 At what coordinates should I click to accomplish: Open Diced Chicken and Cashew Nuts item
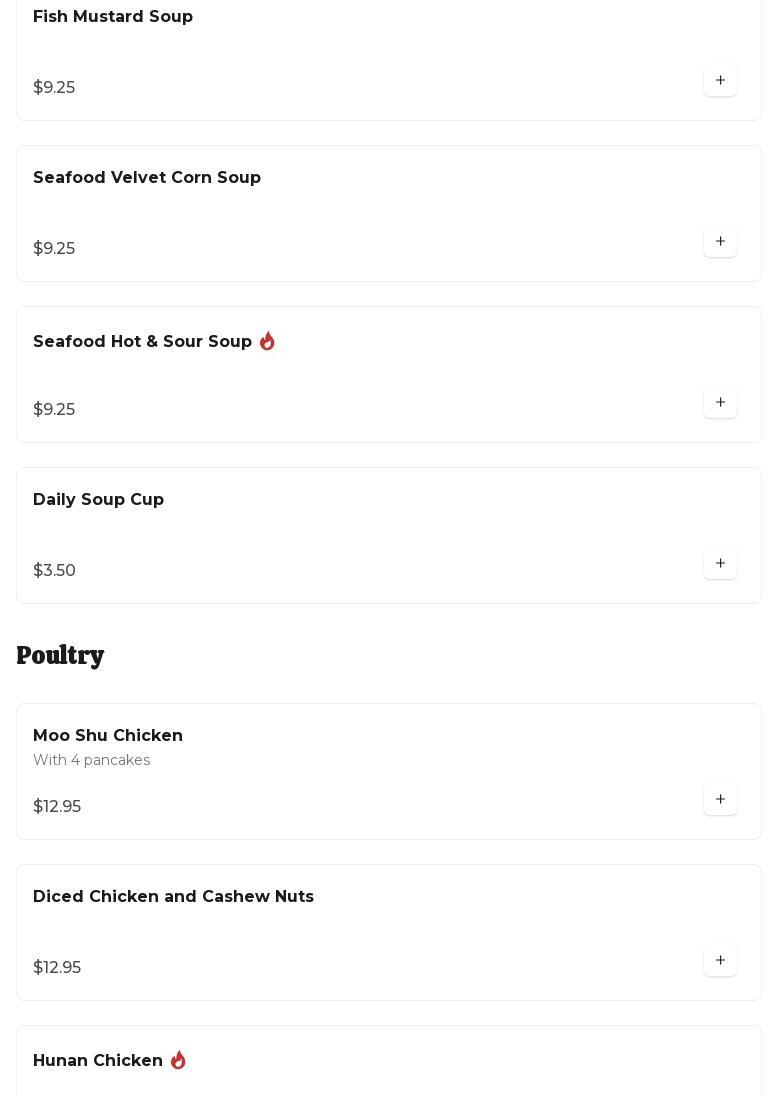(173, 897)
